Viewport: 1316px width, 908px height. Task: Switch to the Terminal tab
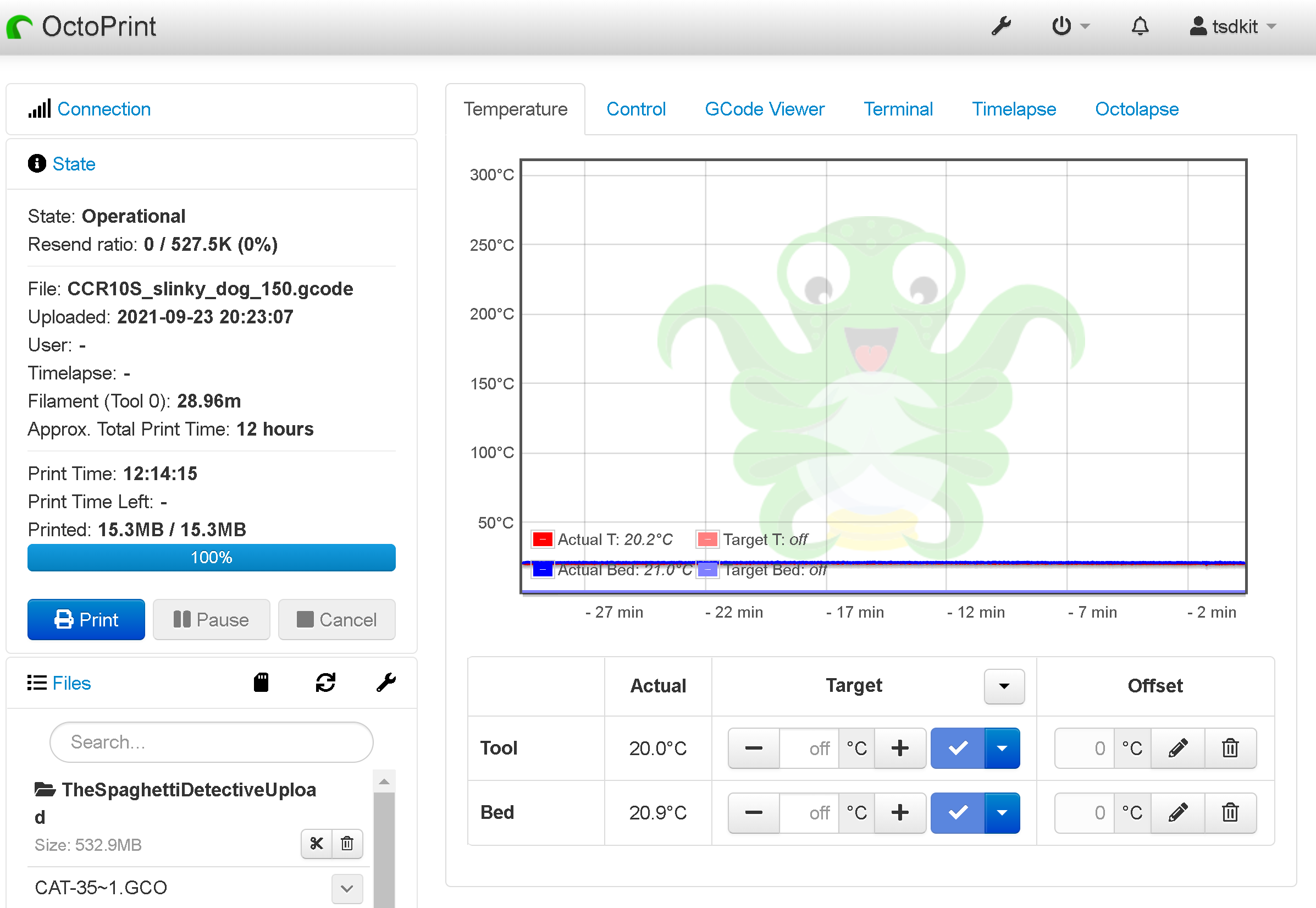(x=898, y=108)
